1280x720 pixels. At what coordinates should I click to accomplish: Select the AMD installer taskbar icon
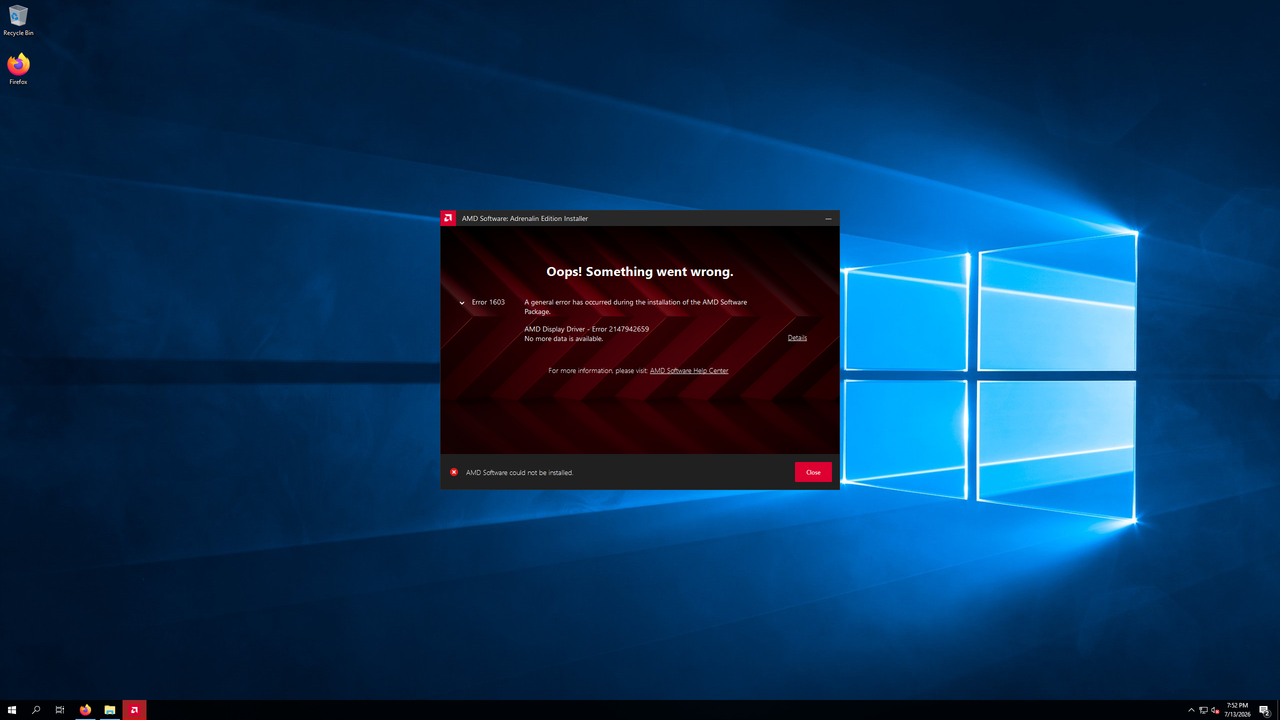(x=134, y=710)
